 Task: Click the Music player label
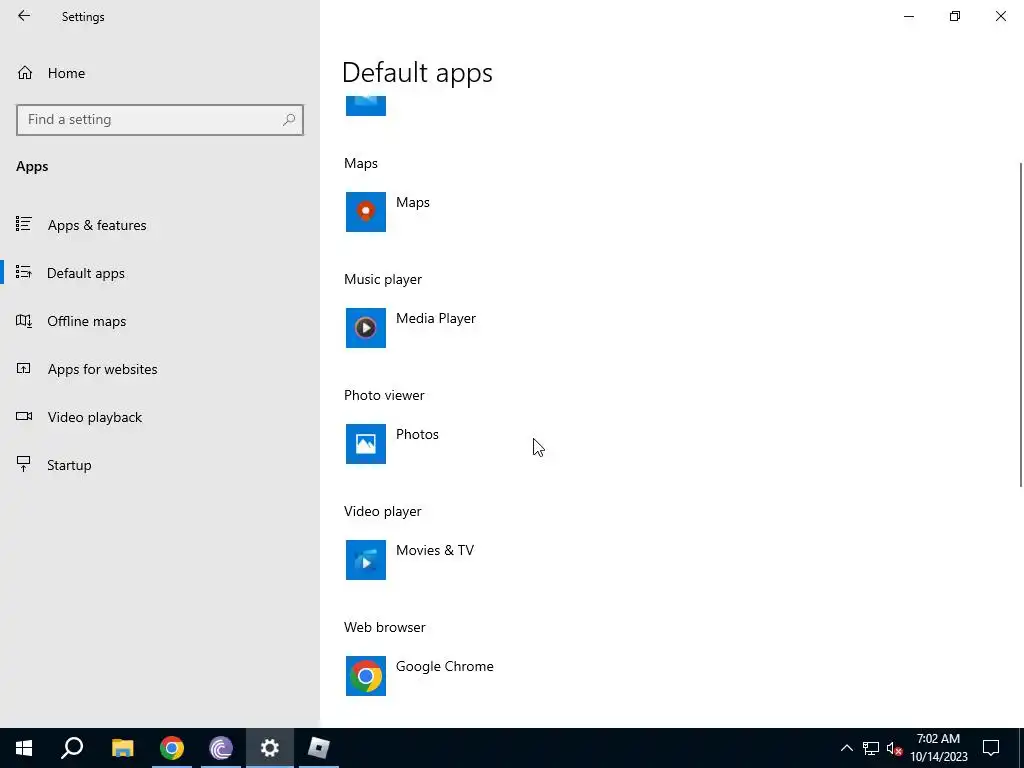(x=383, y=280)
